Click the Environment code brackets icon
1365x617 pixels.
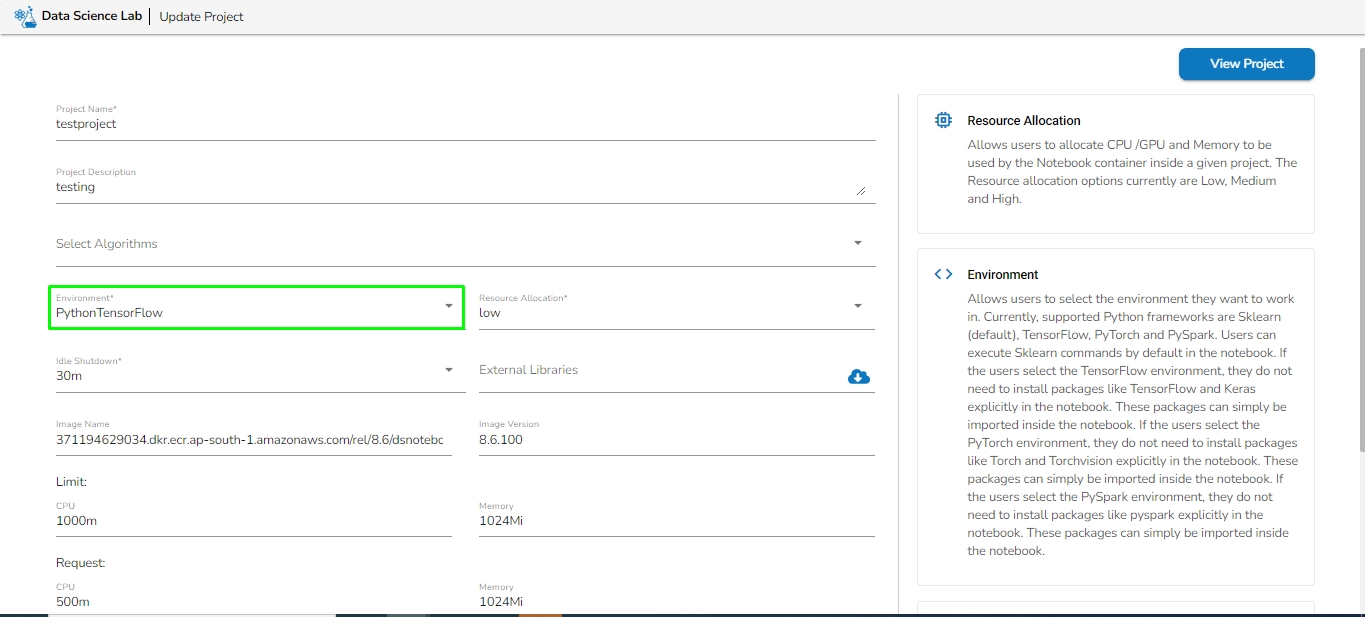943,274
